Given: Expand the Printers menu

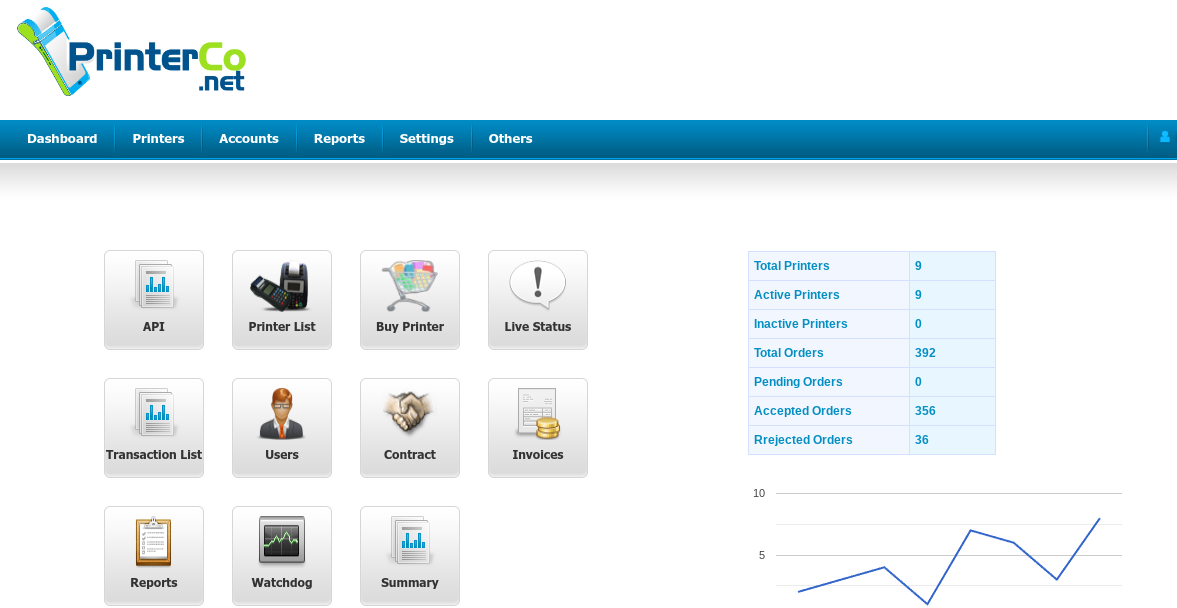Looking at the screenshot, I should click(158, 139).
